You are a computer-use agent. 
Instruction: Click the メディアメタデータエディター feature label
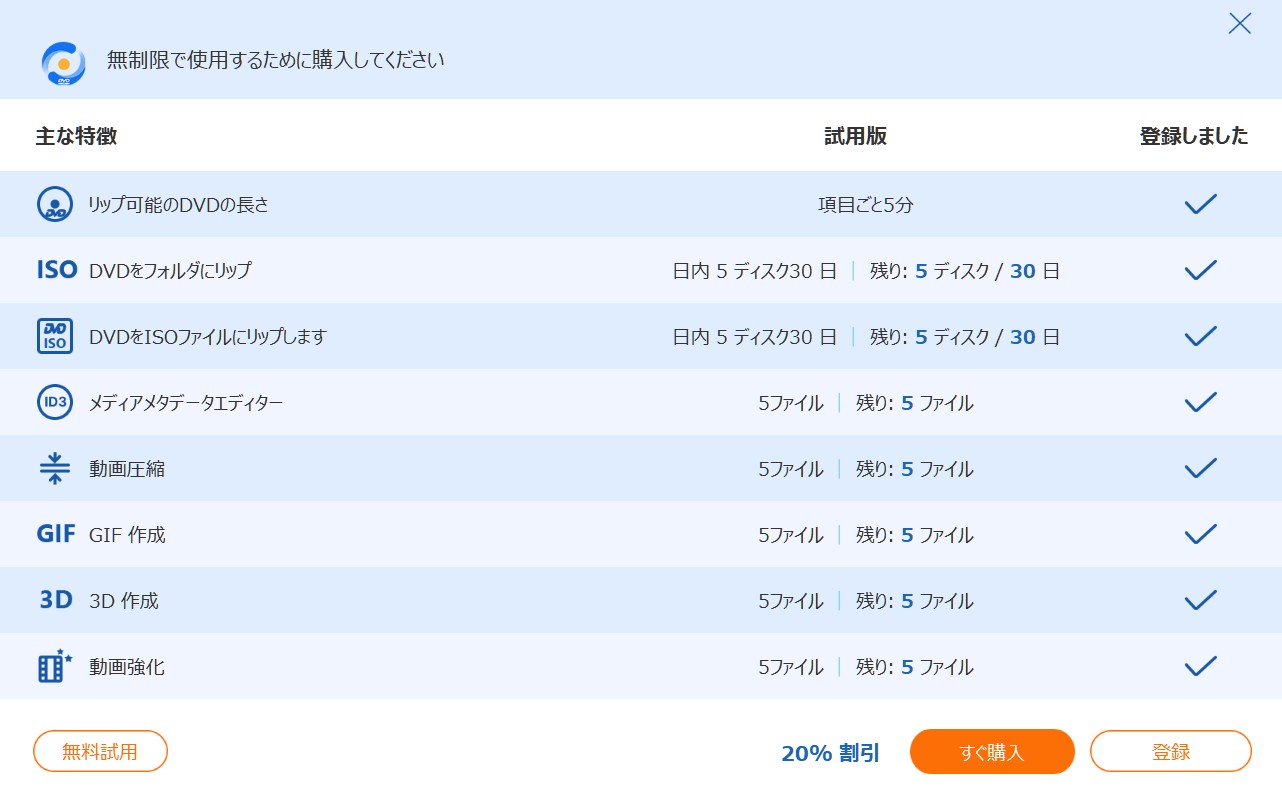(x=186, y=403)
